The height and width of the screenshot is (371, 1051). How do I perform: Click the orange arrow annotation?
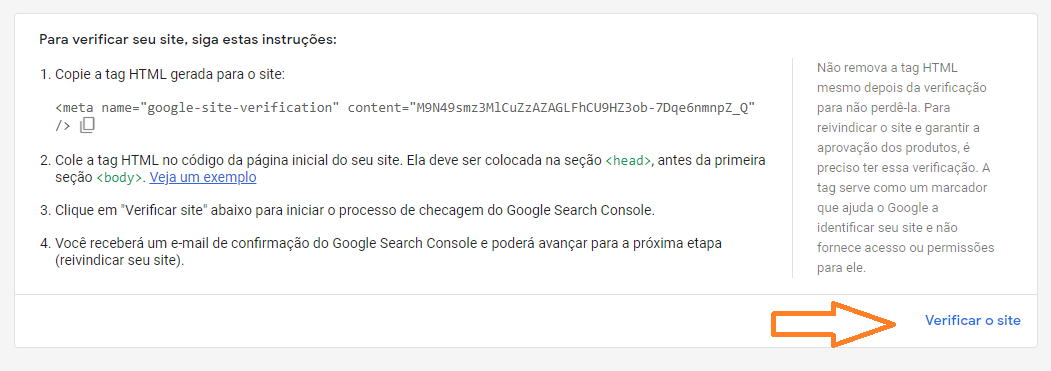[834, 324]
